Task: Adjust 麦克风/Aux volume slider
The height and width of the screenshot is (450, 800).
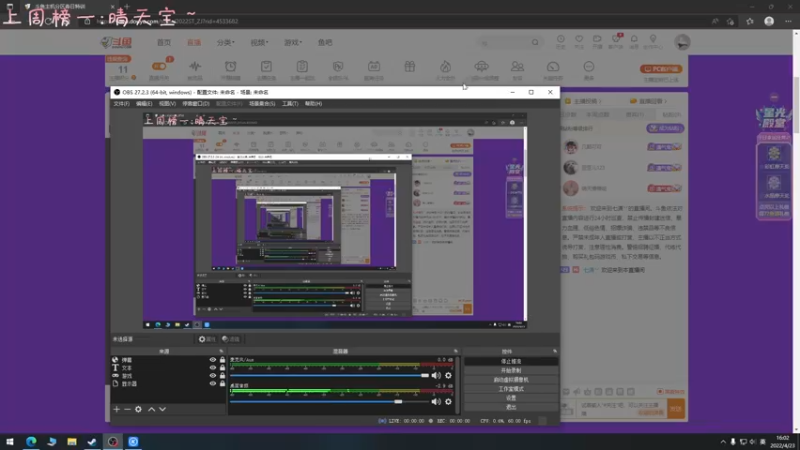Action: pos(330,376)
